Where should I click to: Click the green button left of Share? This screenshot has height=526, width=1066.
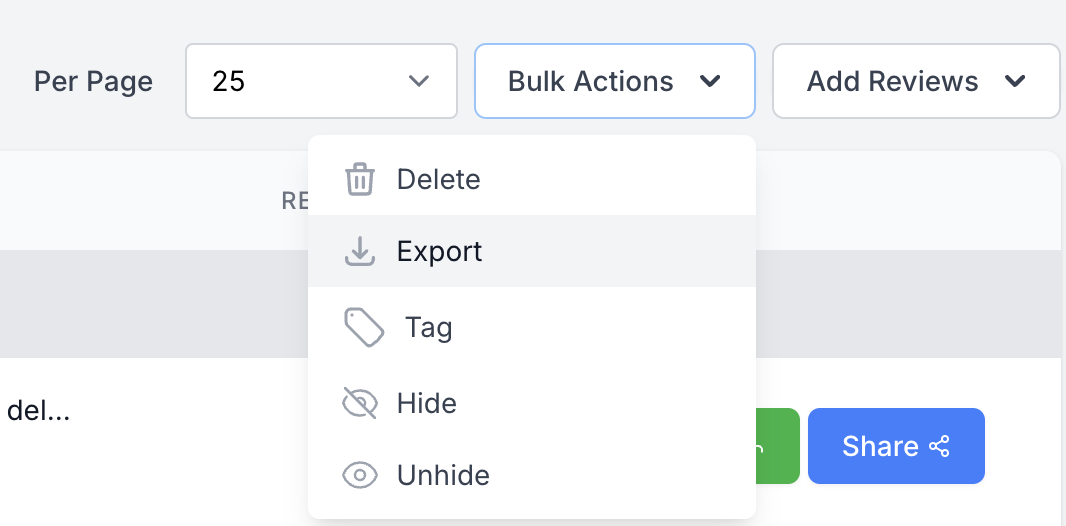[777, 446]
